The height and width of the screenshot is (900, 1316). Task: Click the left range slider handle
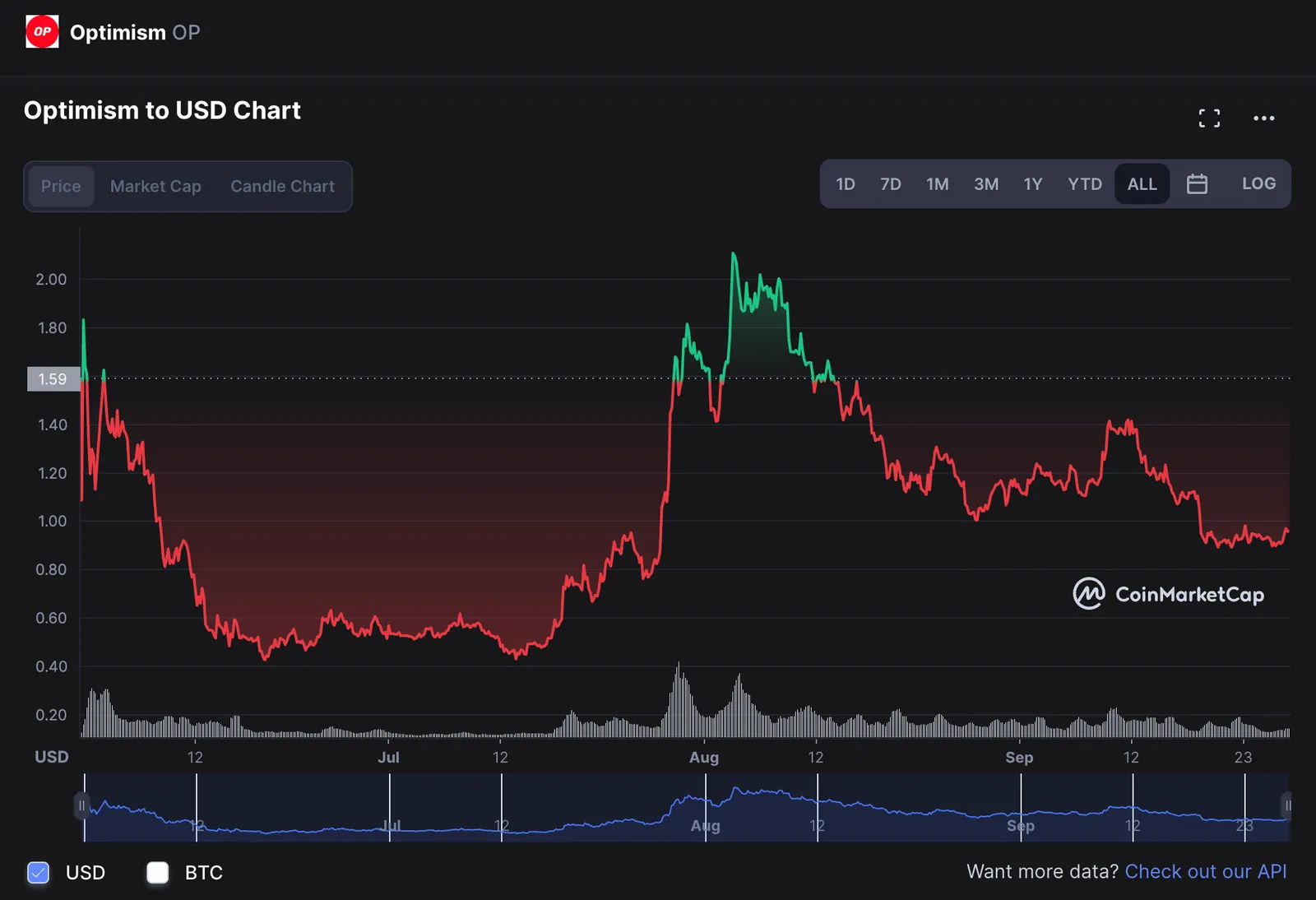pyautogui.click(x=81, y=805)
